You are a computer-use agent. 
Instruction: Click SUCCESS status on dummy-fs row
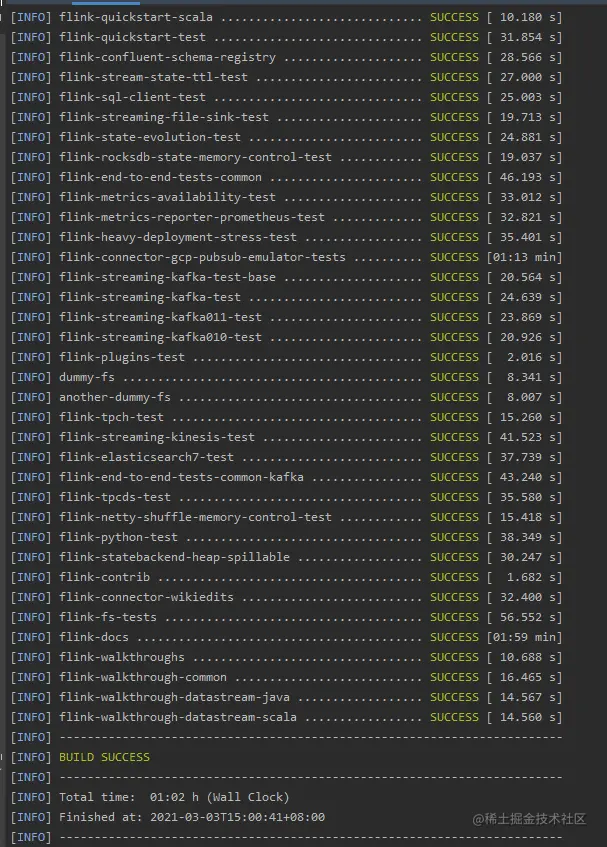pyautogui.click(x=454, y=377)
